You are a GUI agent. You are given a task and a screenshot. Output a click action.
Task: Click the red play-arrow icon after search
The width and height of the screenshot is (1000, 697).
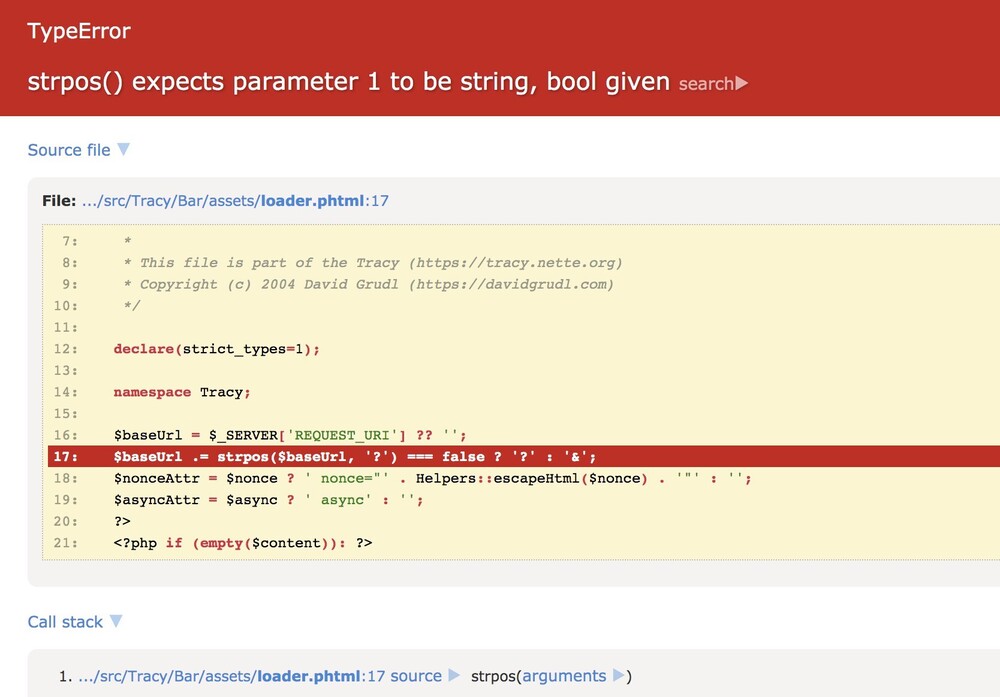coord(741,84)
